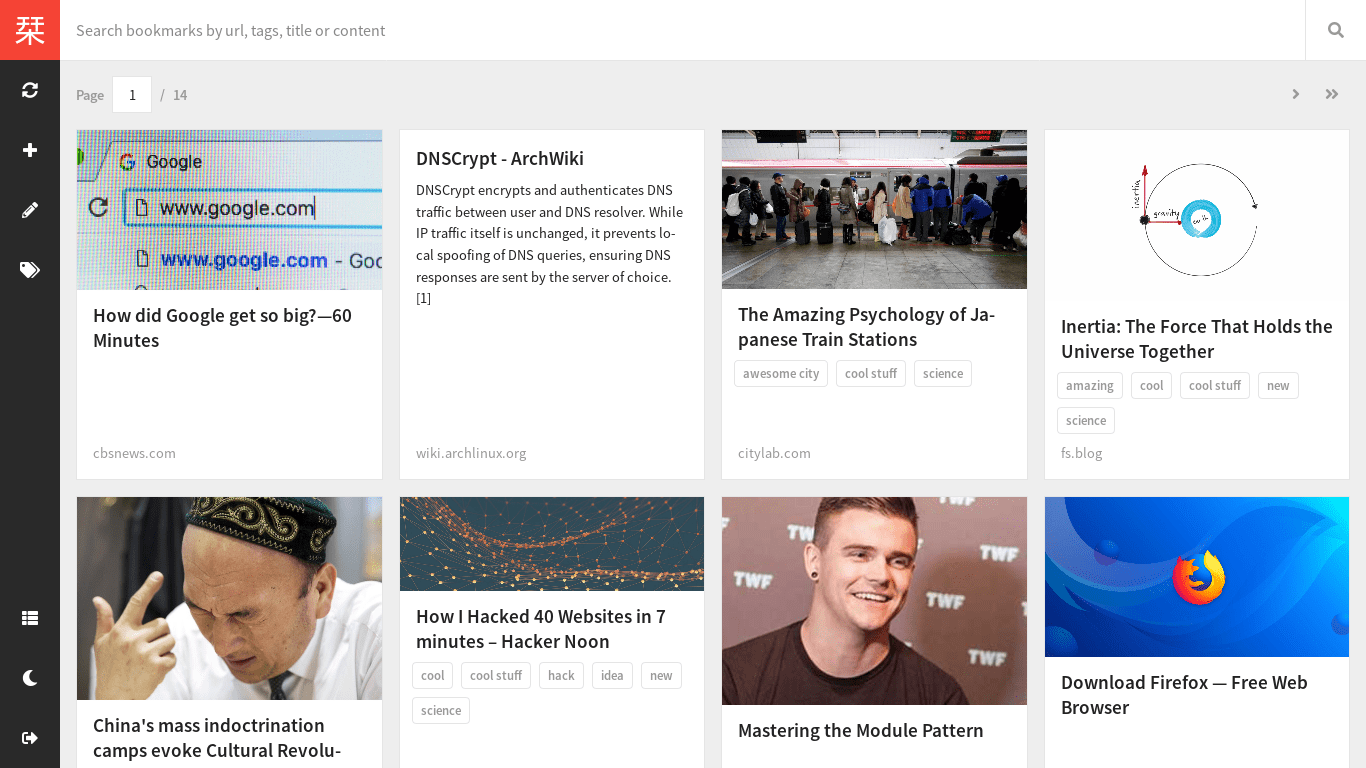1366x768 pixels.
Task: Click the search magnifier button
Action: coord(1336,30)
